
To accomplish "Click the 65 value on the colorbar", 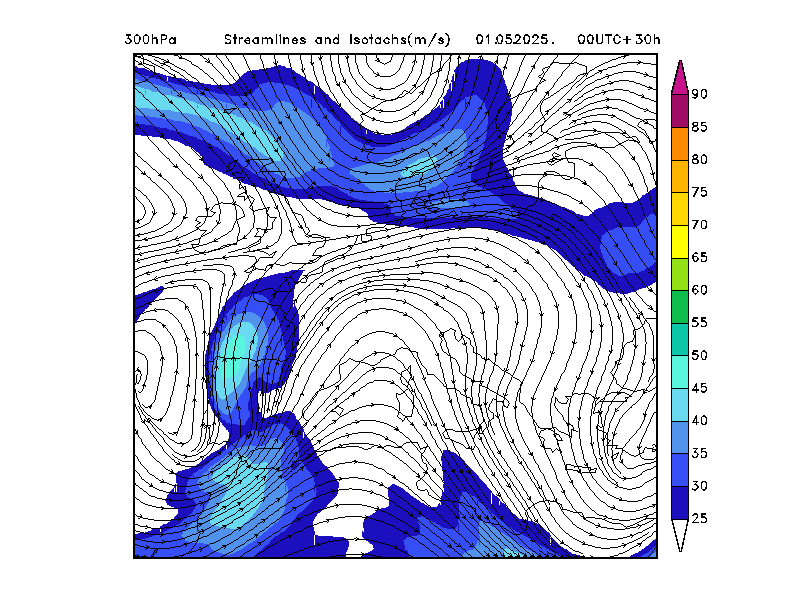I will [700, 258].
